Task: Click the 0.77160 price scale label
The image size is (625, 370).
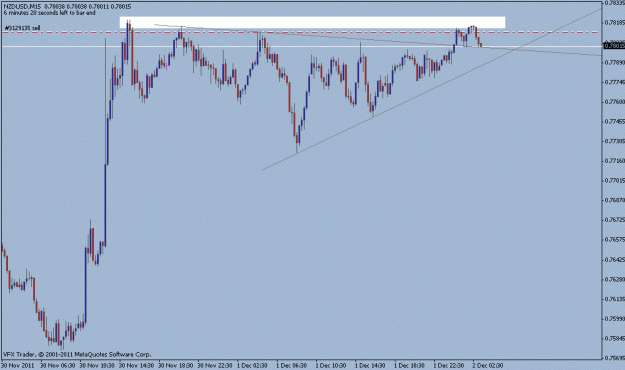Action: [x=615, y=161]
